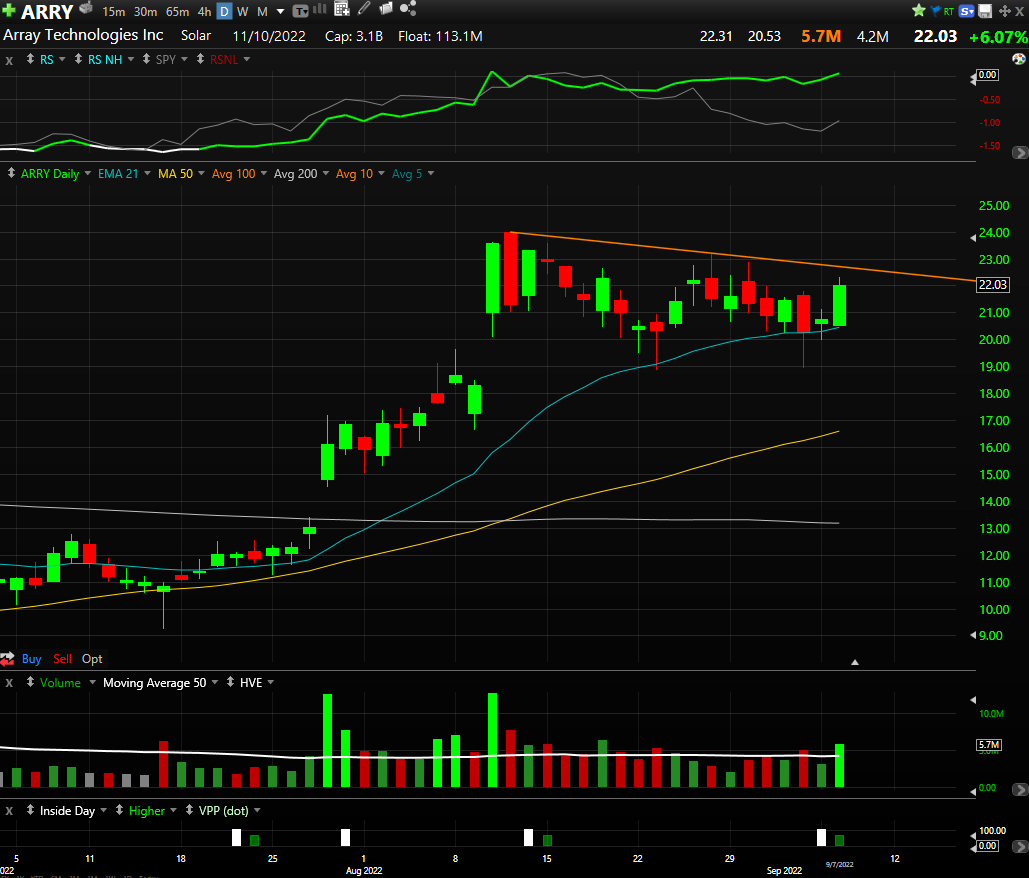The width and height of the screenshot is (1029, 878).
Task: Click reorder arrows beside Higher label
Action: tap(119, 810)
